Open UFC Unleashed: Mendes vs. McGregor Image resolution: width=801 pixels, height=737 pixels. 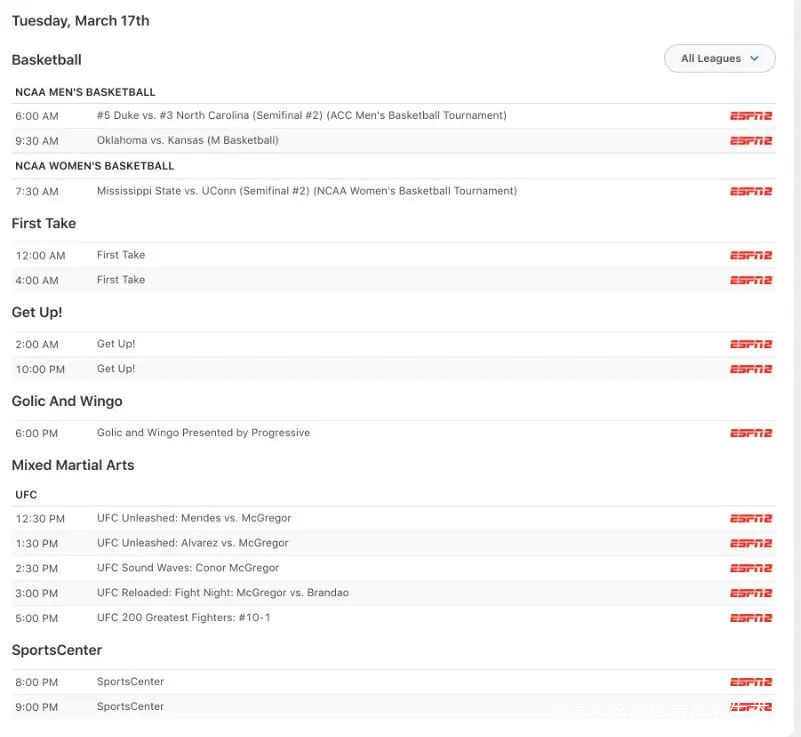click(194, 518)
